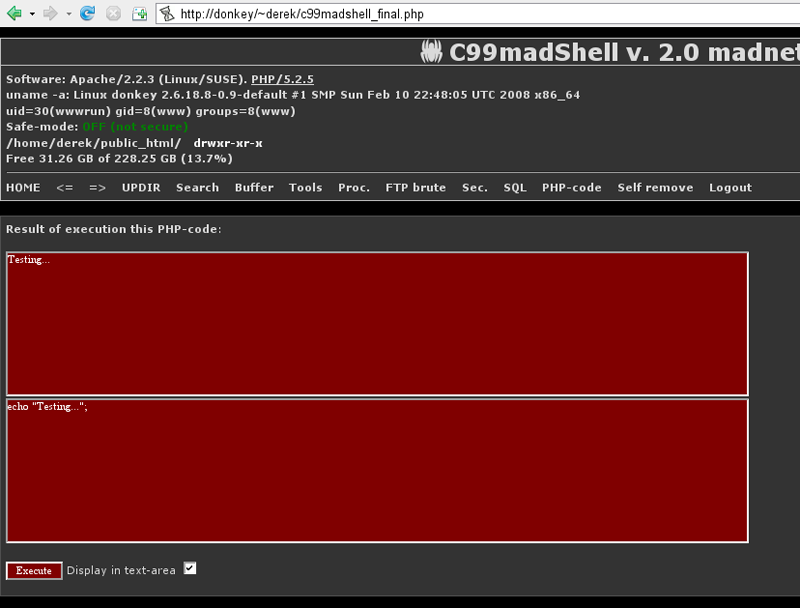Click the Free 31.26 GB disk space text

(119, 159)
